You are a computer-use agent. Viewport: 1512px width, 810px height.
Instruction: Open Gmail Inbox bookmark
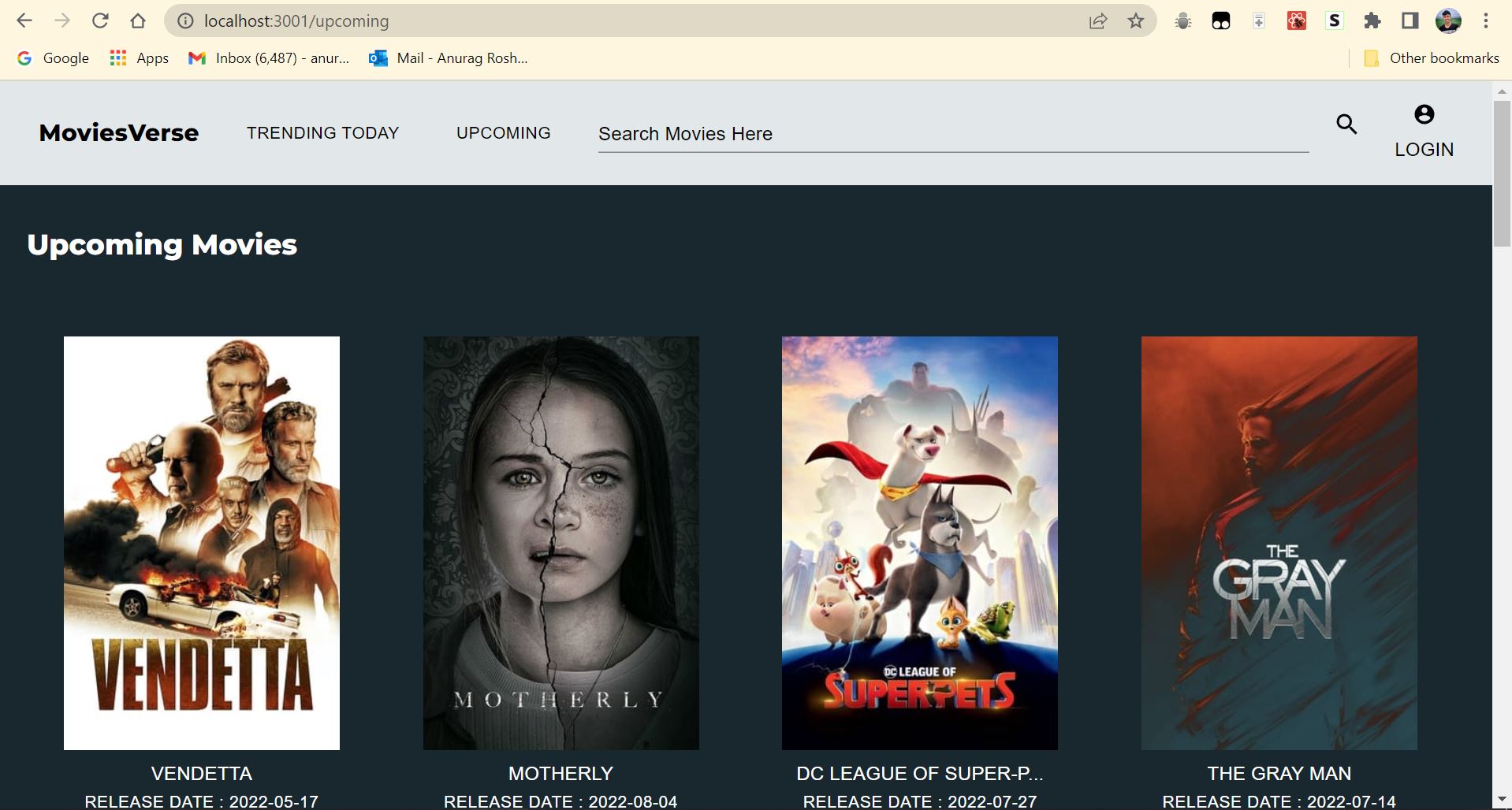pyautogui.click(x=268, y=58)
